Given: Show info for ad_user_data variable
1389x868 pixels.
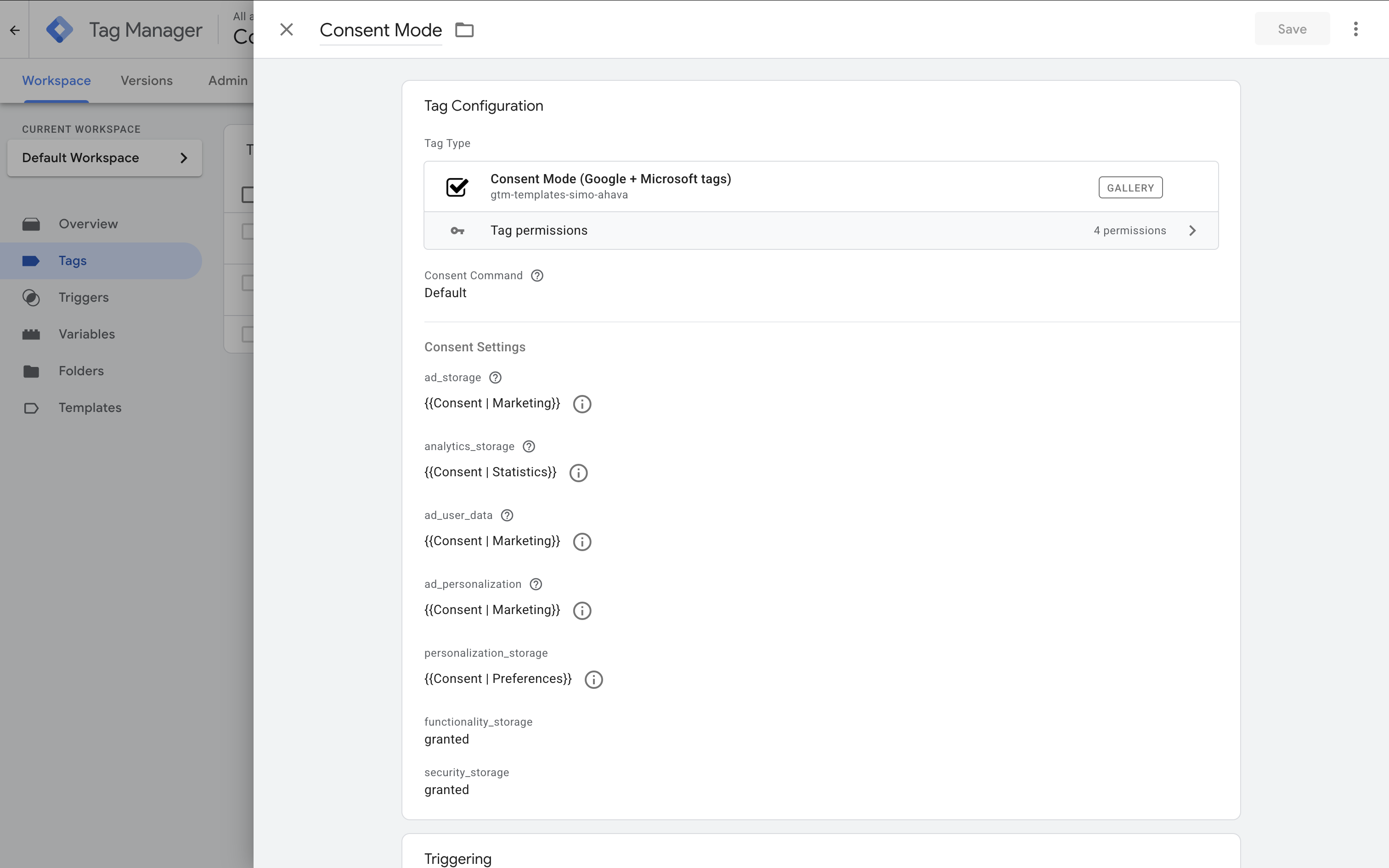Looking at the screenshot, I should pos(582,542).
